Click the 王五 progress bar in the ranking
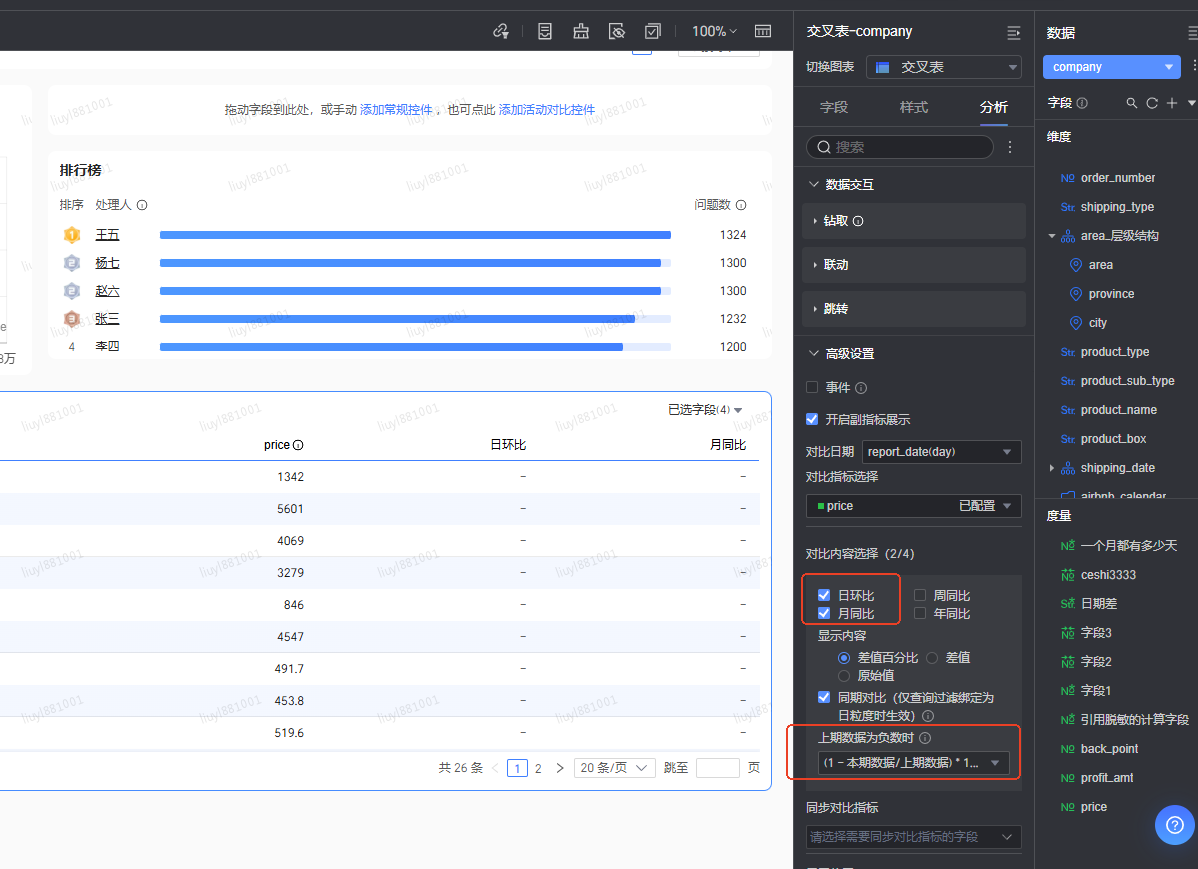This screenshot has width=1198, height=869. click(415, 235)
